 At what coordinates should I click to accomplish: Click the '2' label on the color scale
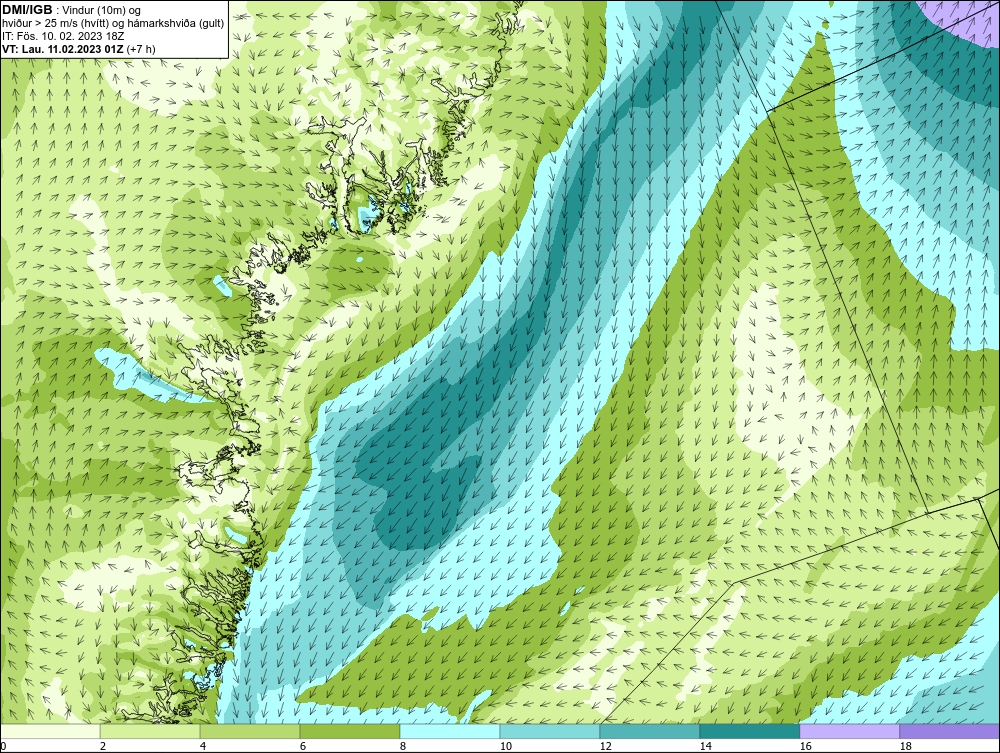(x=103, y=746)
